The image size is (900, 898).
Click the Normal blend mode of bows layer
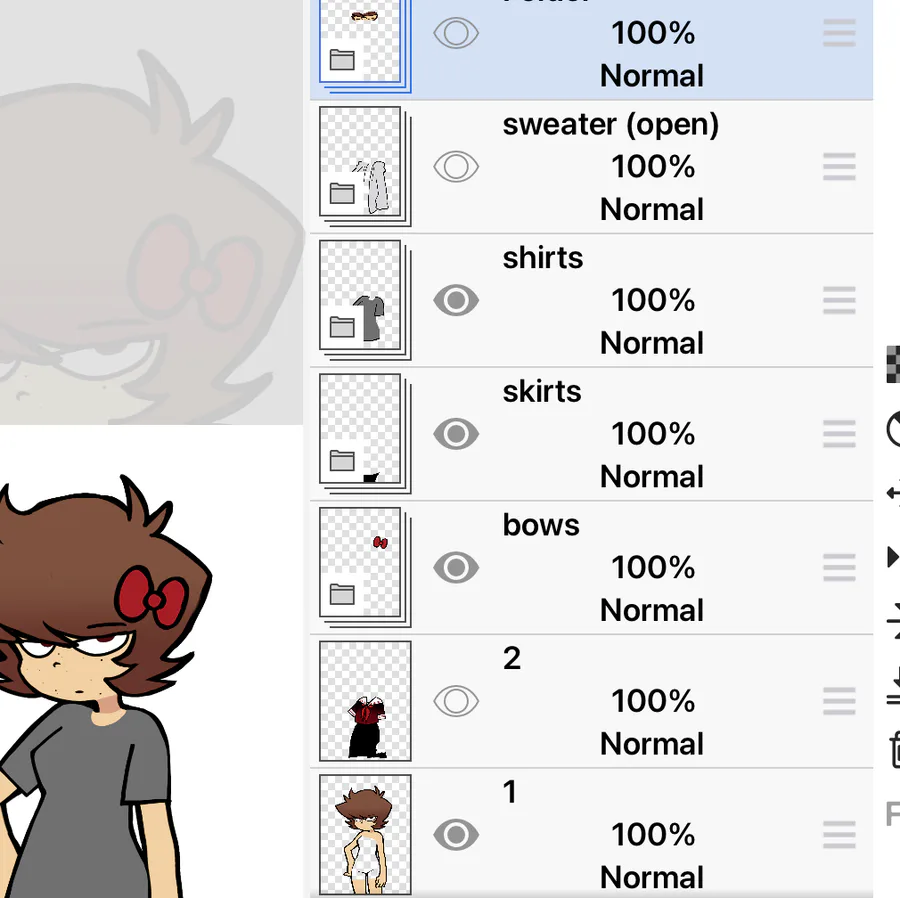652,610
